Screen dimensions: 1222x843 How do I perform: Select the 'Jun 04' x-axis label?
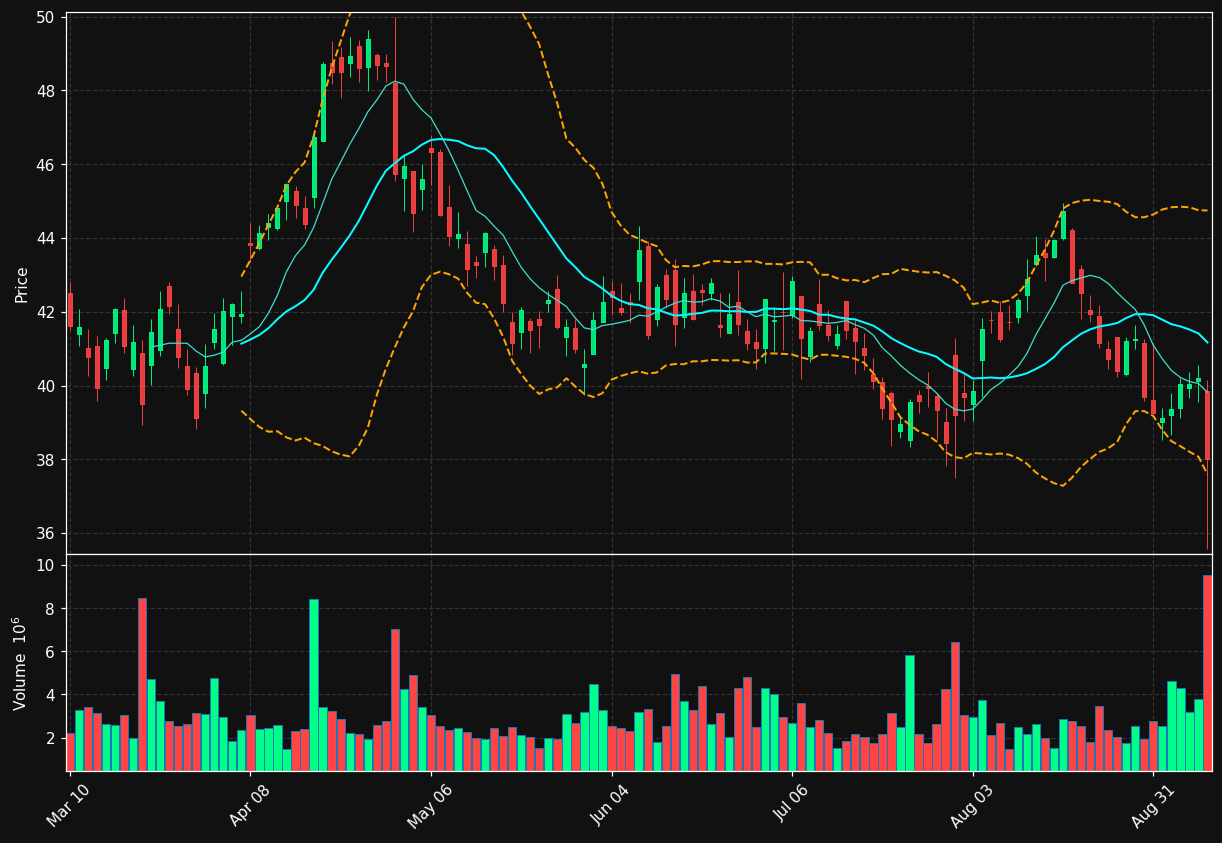click(611, 805)
